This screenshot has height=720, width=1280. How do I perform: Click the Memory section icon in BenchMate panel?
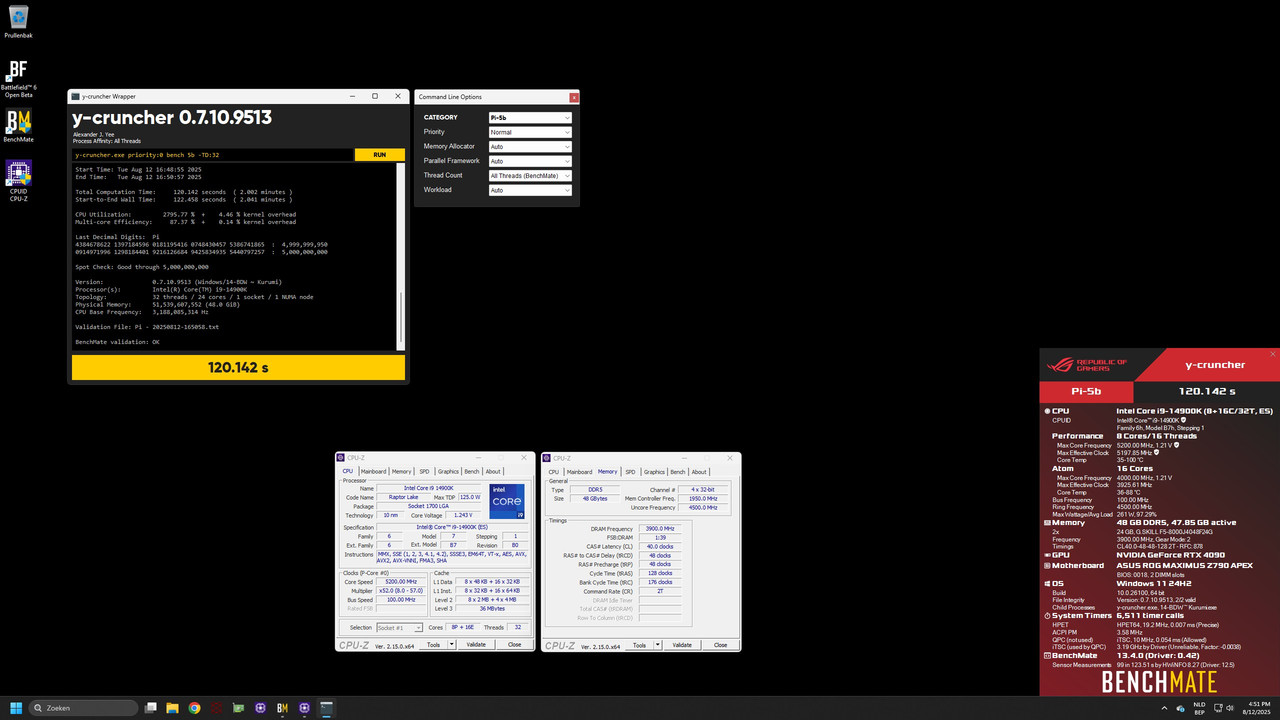coord(1047,522)
